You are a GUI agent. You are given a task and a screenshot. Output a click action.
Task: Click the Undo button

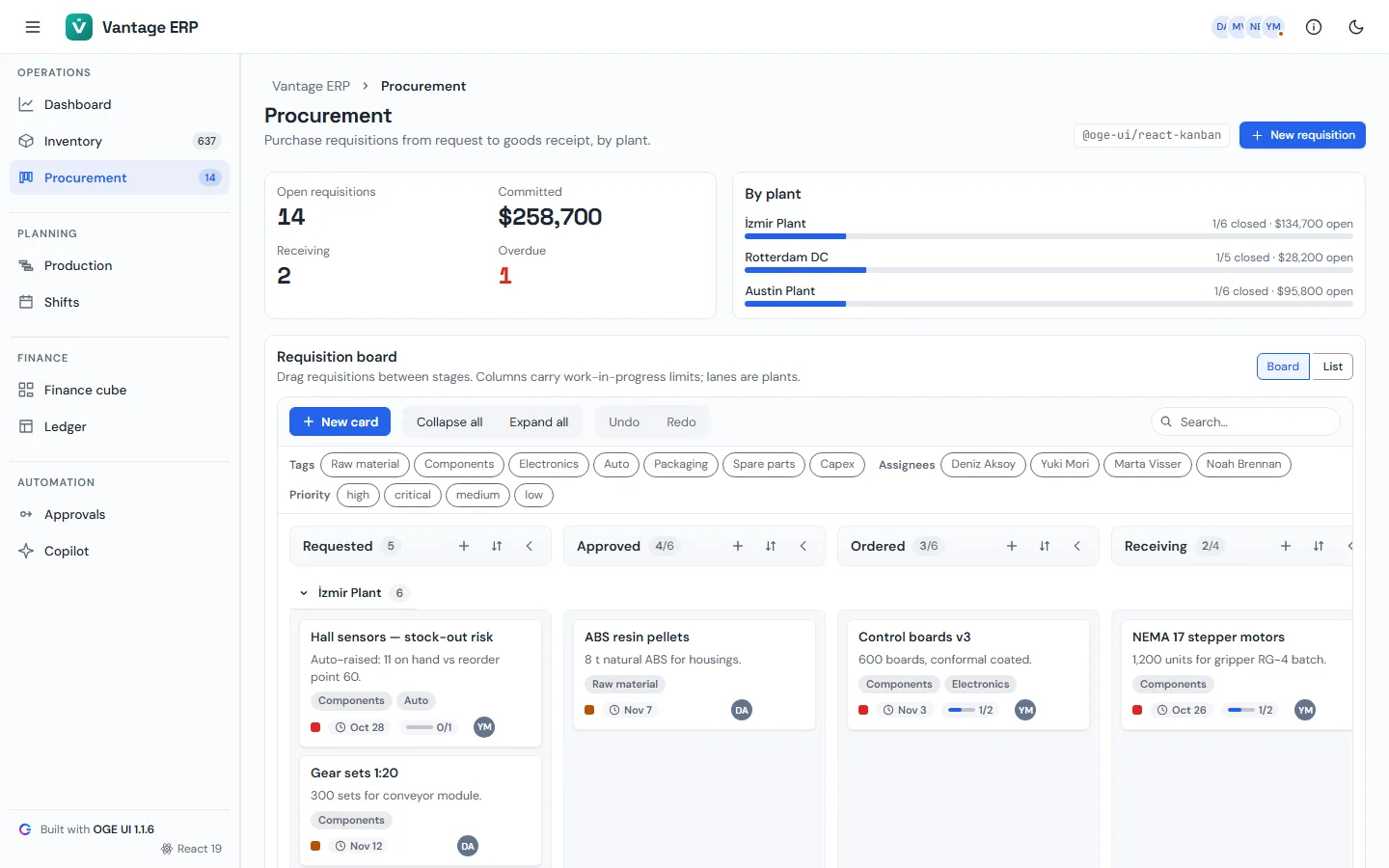pos(624,421)
